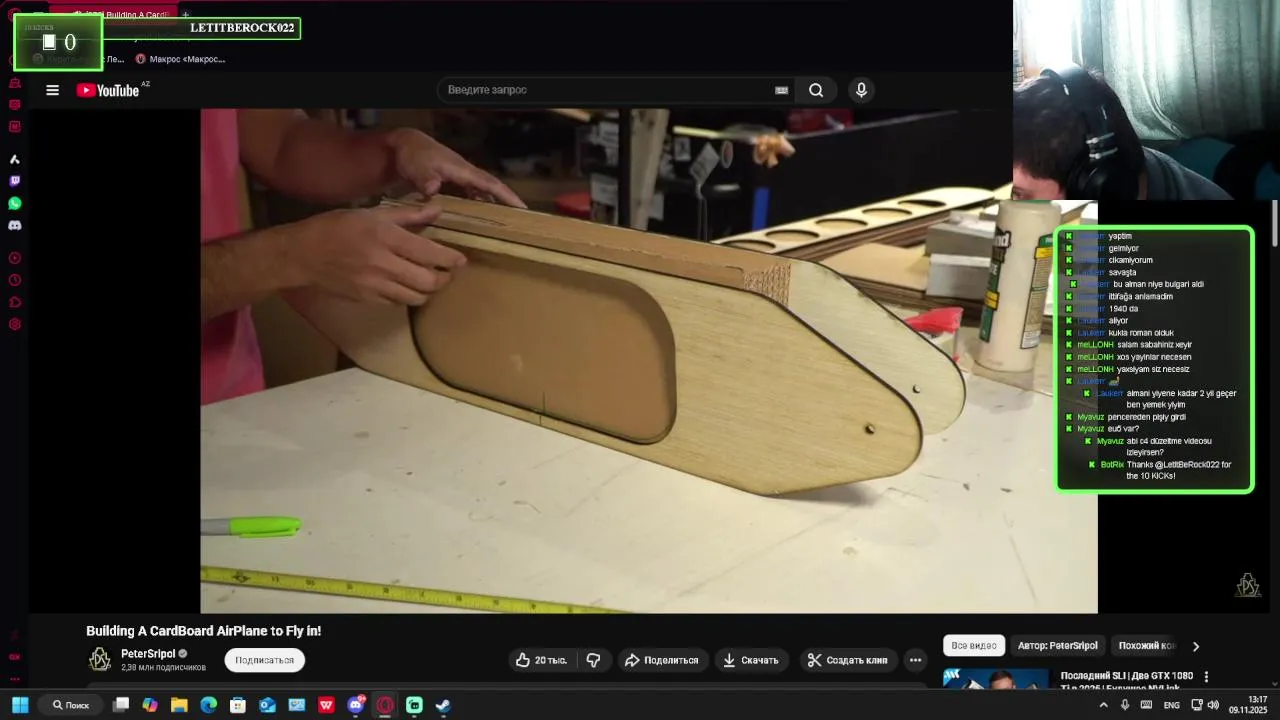Open more actions three-dot menu under video
Image resolution: width=1280 pixels, height=720 pixels.
pyautogui.click(x=915, y=660)
